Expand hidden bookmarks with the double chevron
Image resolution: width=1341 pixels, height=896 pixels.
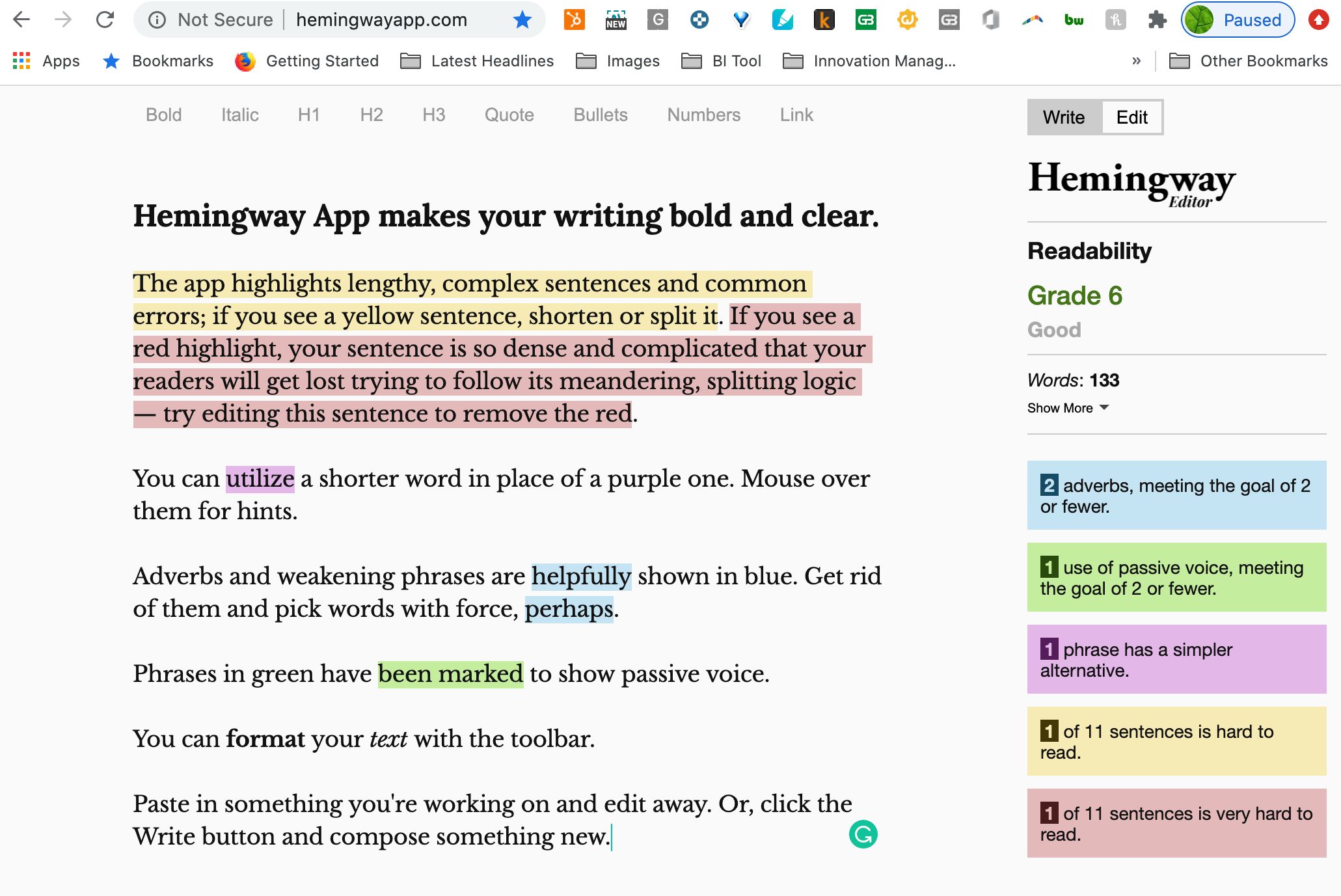pos(1136,61)
